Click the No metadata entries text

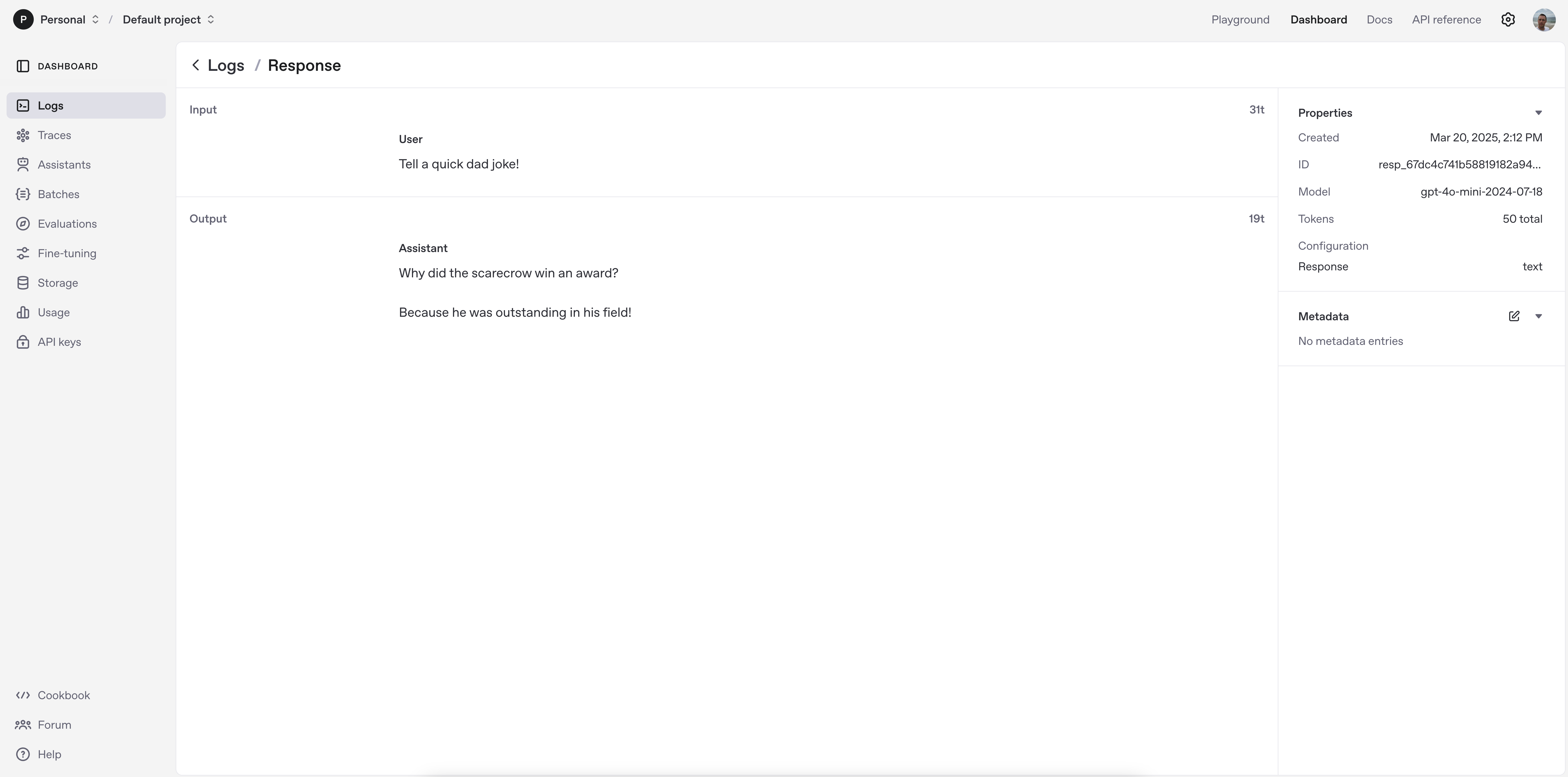1350,341
